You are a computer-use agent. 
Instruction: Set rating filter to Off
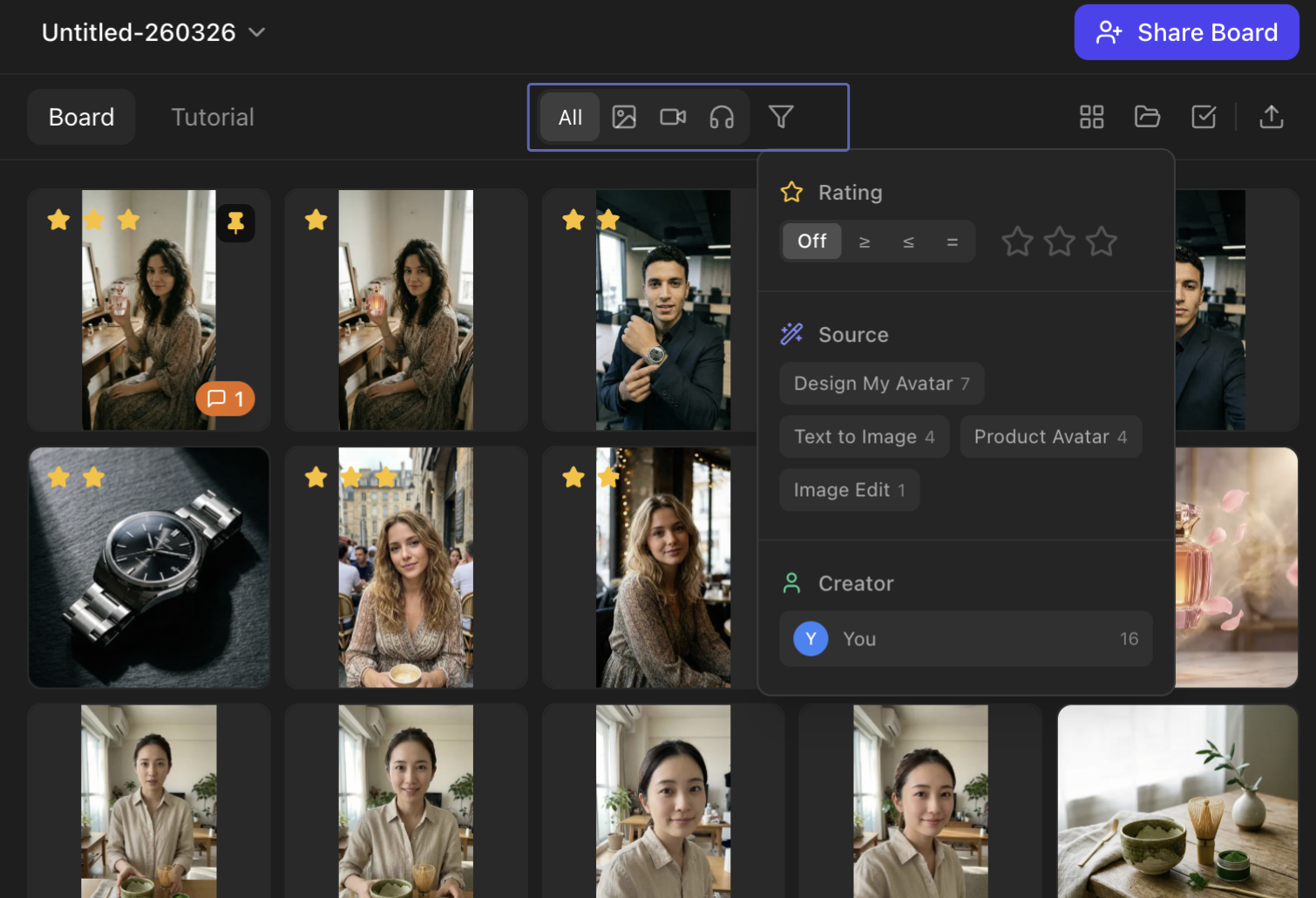click(811, 242)
